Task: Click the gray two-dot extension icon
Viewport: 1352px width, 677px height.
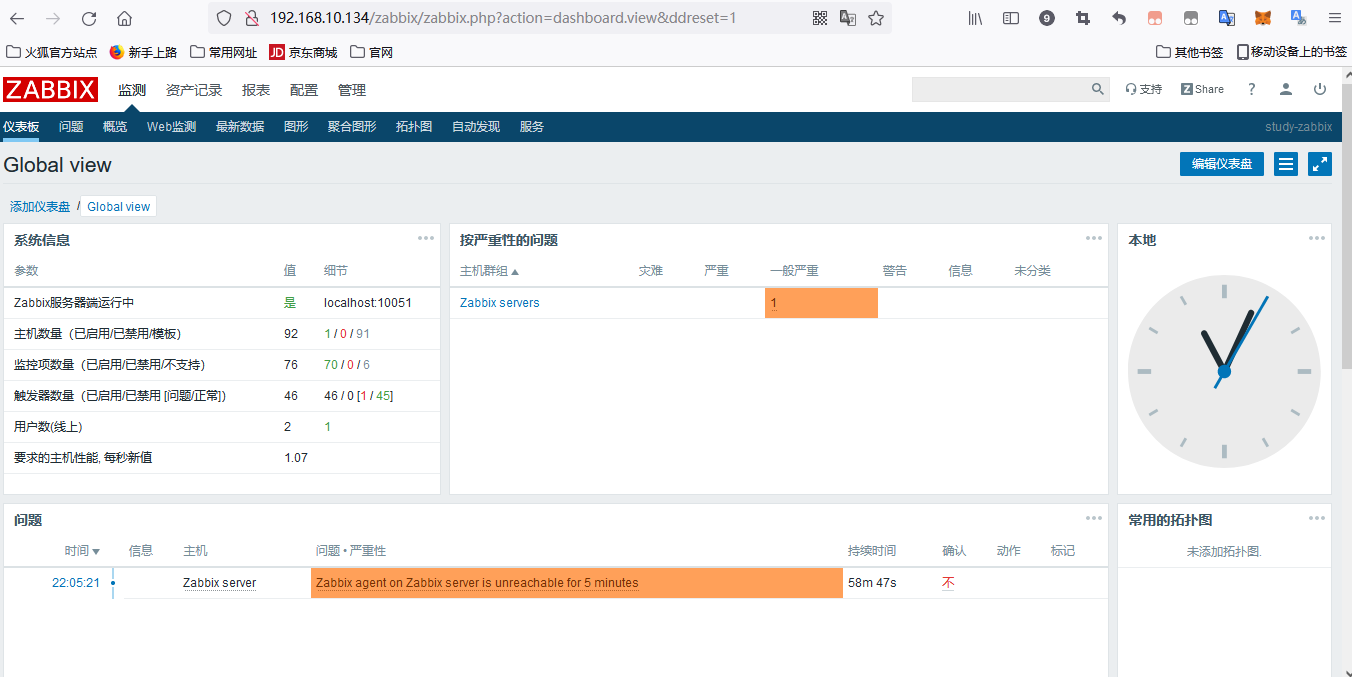Action: tap(1191, 18)
